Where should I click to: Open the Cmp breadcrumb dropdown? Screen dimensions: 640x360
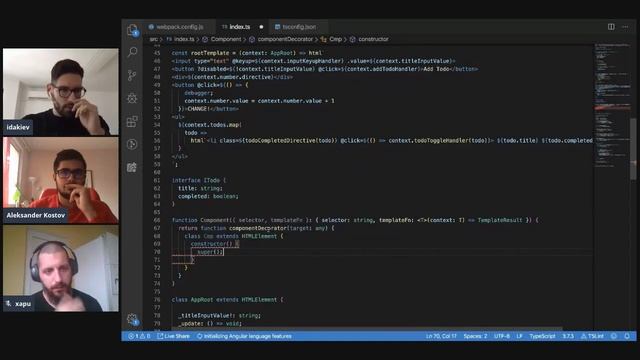pos(331,39)
